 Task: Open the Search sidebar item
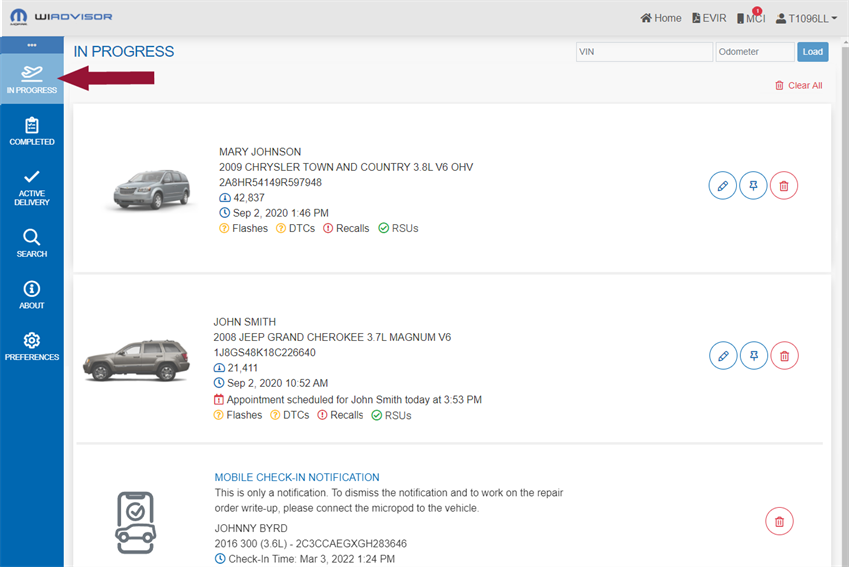click(x=31, y=243)
